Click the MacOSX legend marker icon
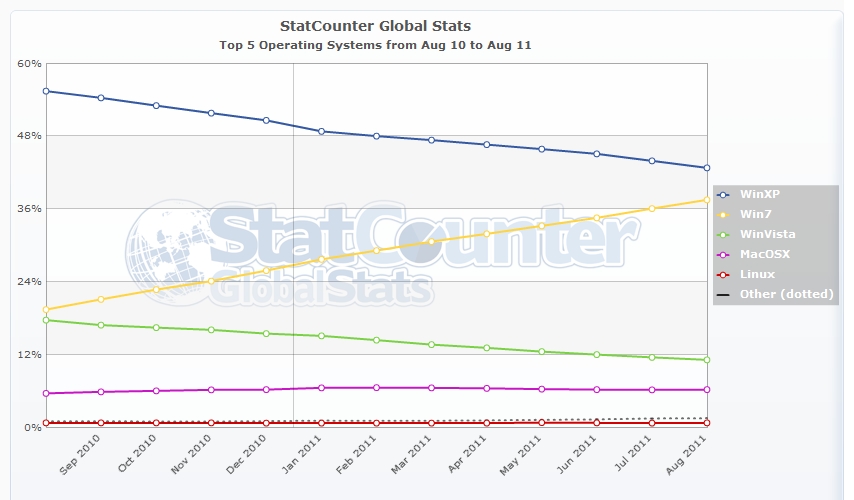The height and width of the screenshot is (500, 854). [723, 254]
